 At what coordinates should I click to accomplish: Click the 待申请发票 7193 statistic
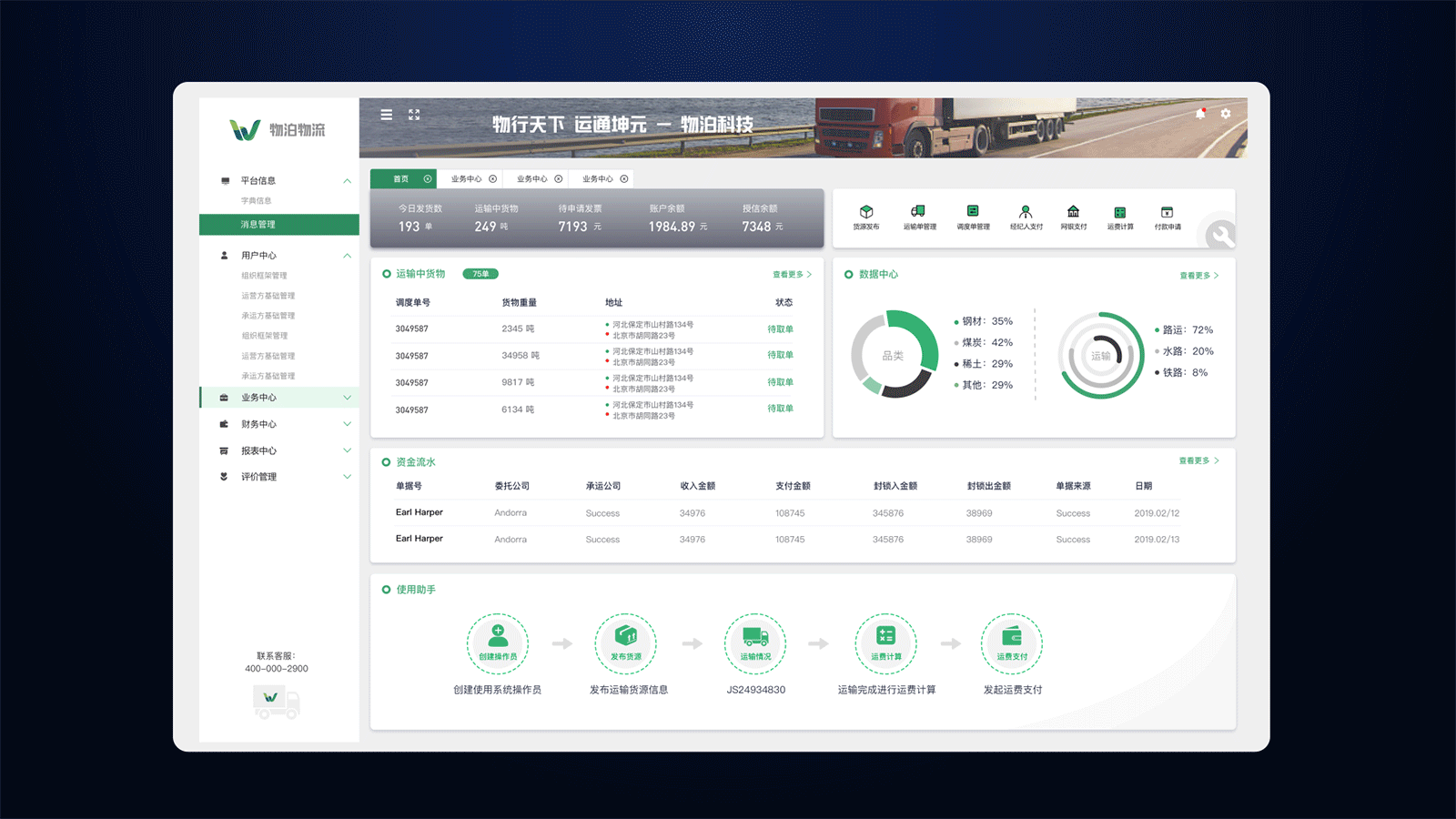pos(580,218)
